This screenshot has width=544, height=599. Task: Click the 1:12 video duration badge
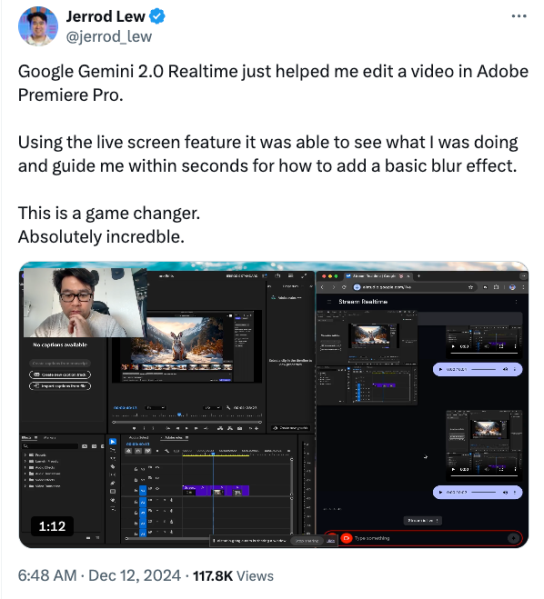[x=52, y=526]
